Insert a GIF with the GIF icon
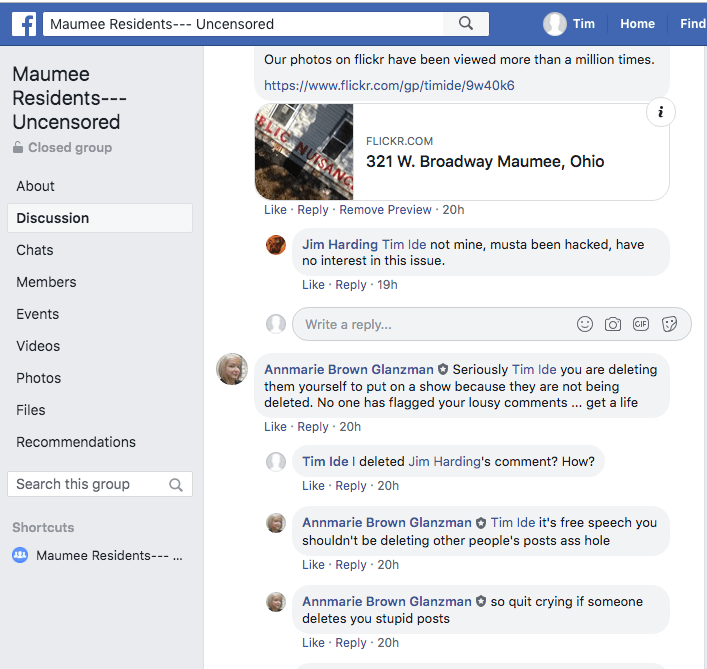Image resolution: width=707 pixels, height=669 pixels. click(641, 324)
